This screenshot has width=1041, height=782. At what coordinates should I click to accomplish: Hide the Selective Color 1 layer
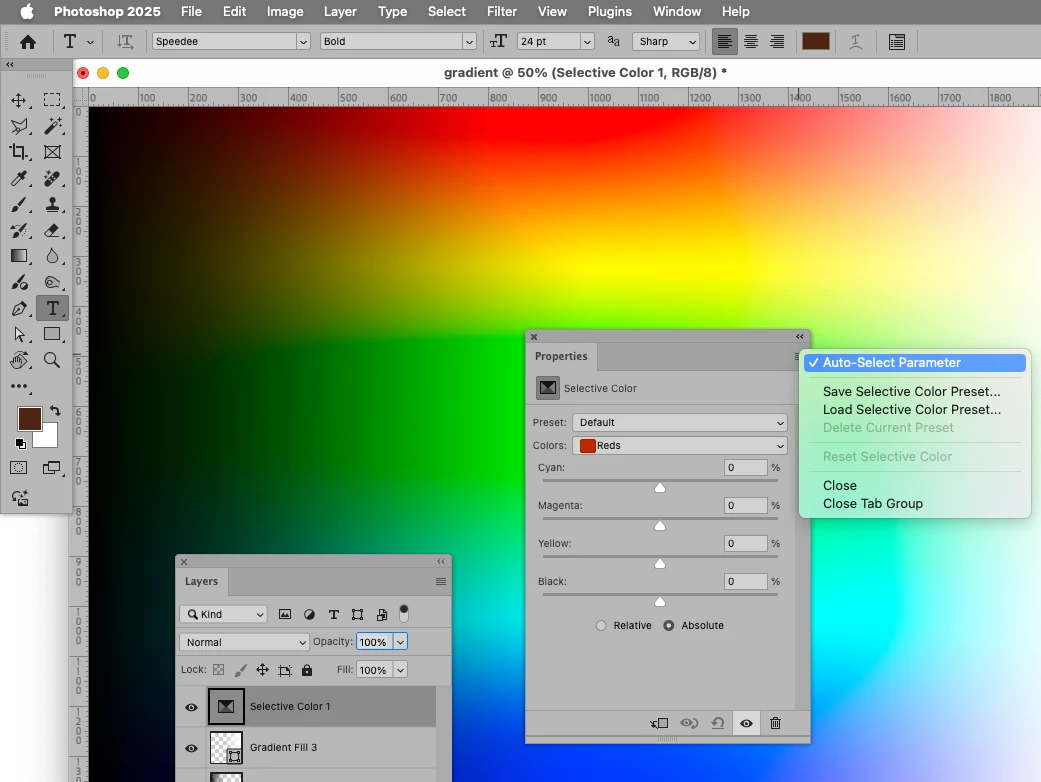click(191, 707)
